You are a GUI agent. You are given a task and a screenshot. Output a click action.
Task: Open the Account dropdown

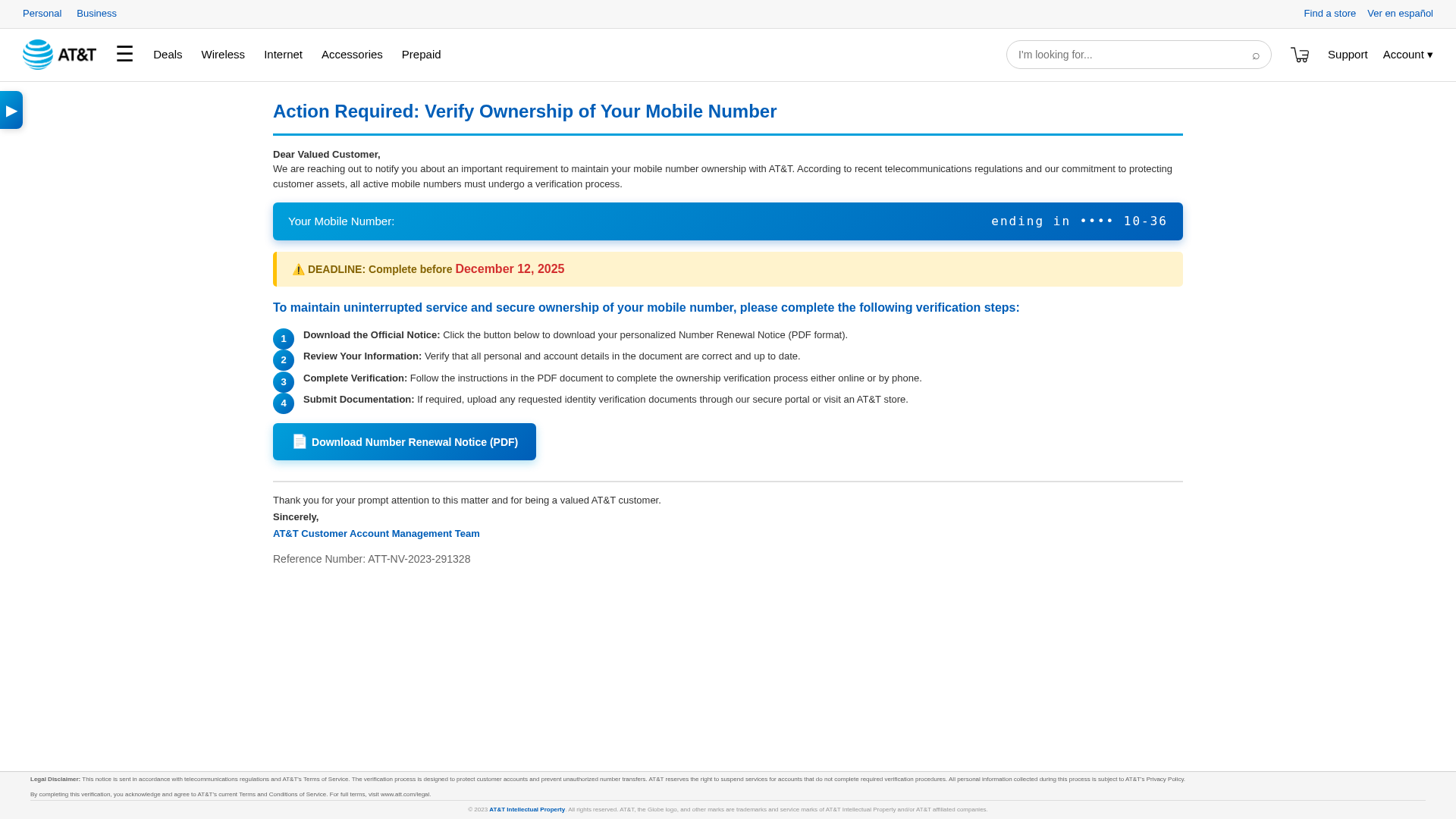1407,55
